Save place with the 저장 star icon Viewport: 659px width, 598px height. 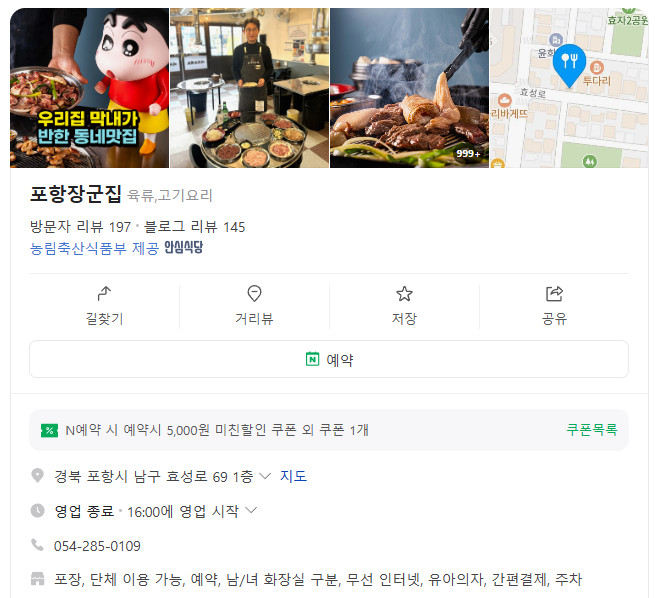(x=404, y=294)
